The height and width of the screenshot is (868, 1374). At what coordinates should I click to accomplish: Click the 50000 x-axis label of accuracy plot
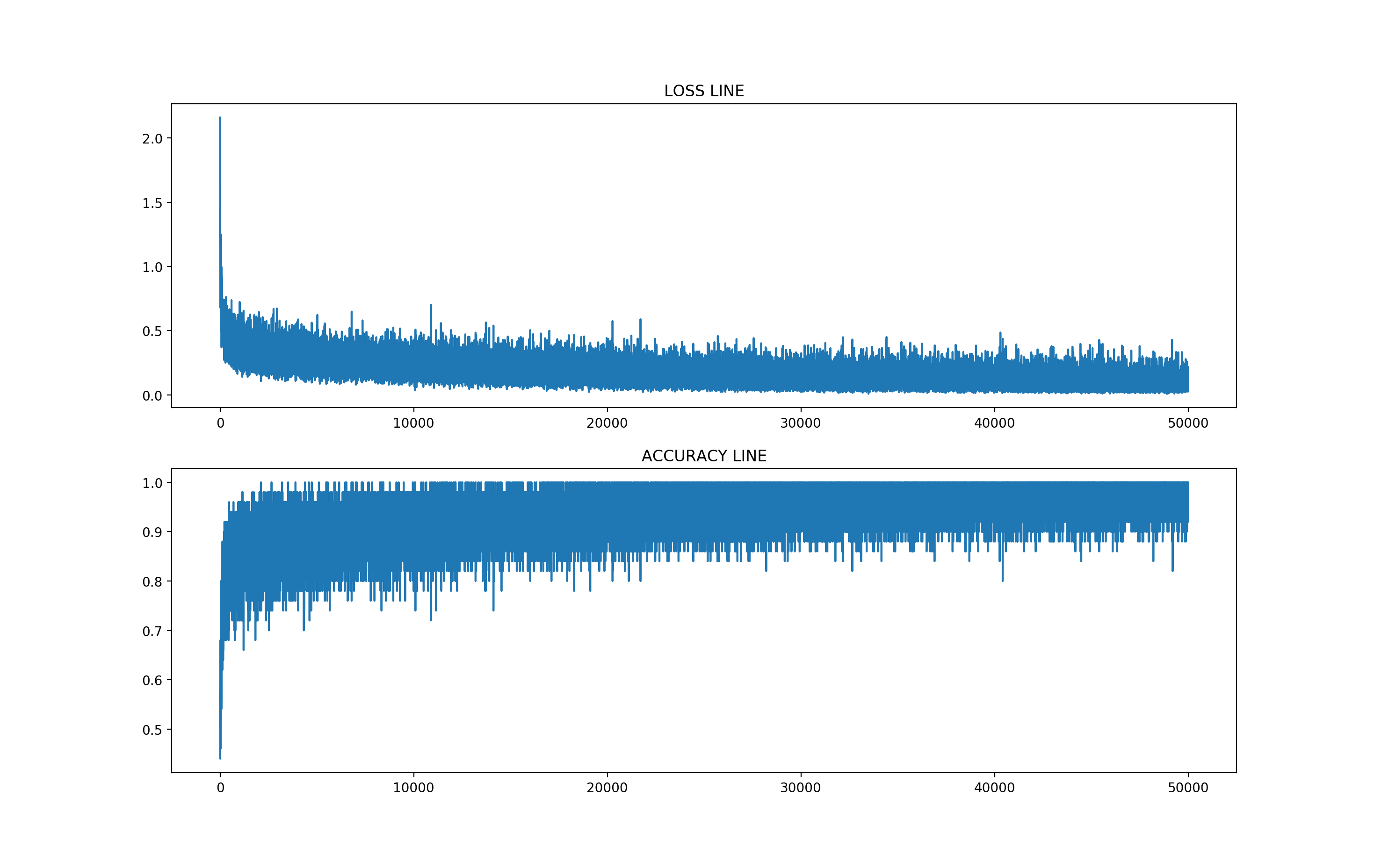pos(1188,788)
